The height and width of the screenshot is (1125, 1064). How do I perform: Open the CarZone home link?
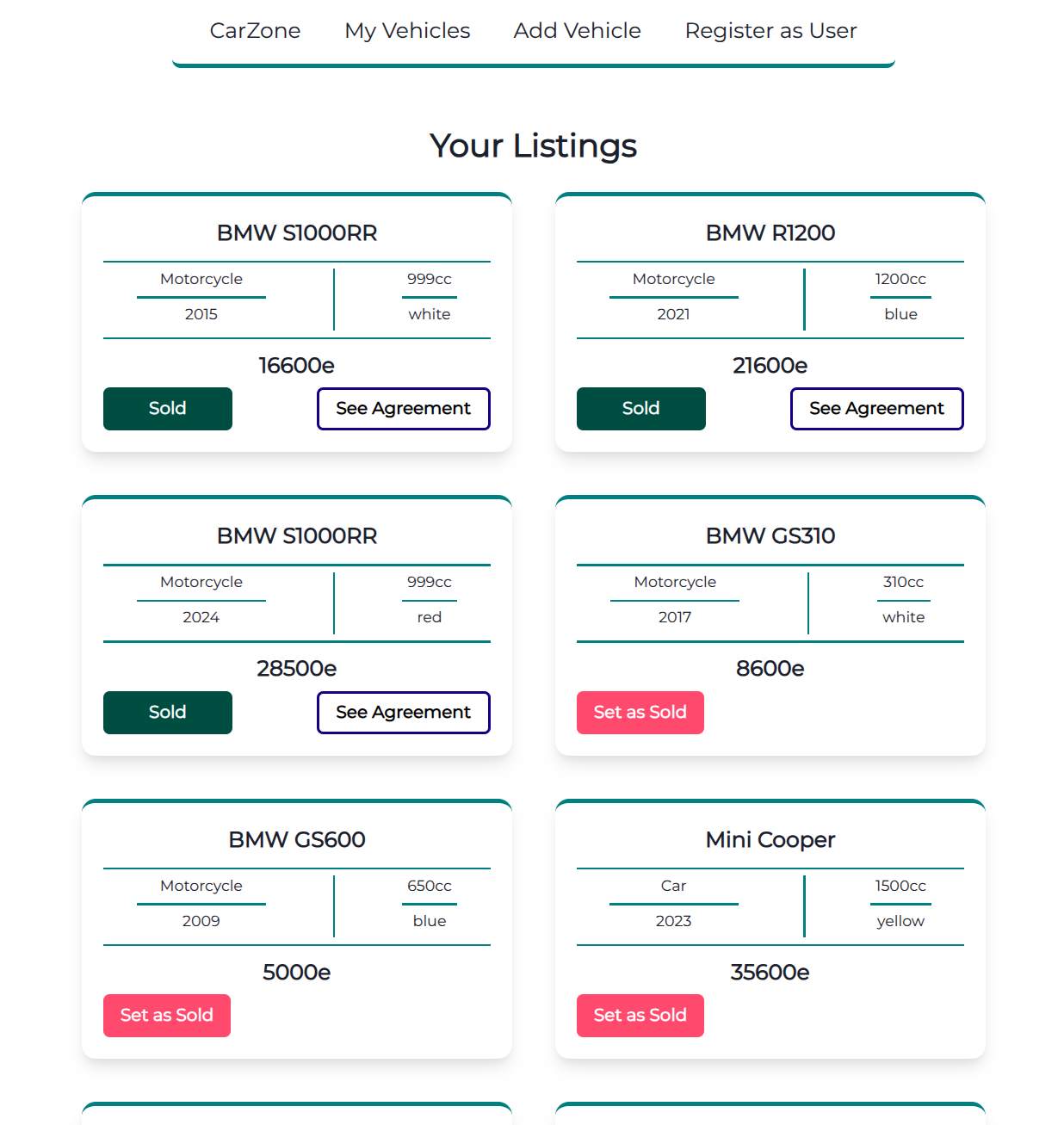coord(255,31)
